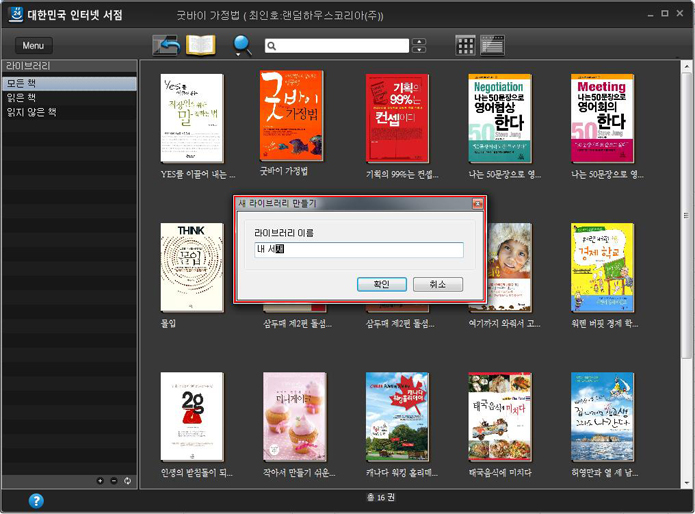Select the 2g 인생의 받침돌 book cover
This screenshot has height=514, width=695.
click(x=192, y=417)
